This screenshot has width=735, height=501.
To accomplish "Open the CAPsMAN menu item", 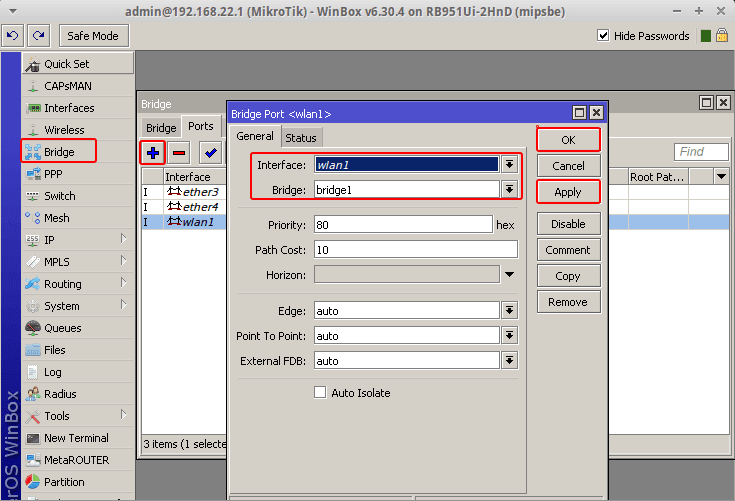I will click(x=78, y=86).
